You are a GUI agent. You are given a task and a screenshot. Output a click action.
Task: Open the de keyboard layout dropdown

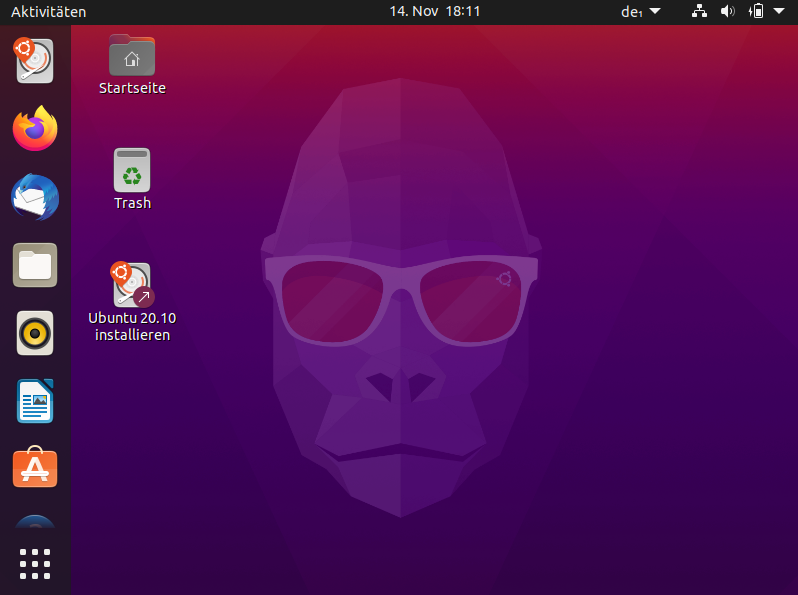pyautogui.click(x=640, y=11)
